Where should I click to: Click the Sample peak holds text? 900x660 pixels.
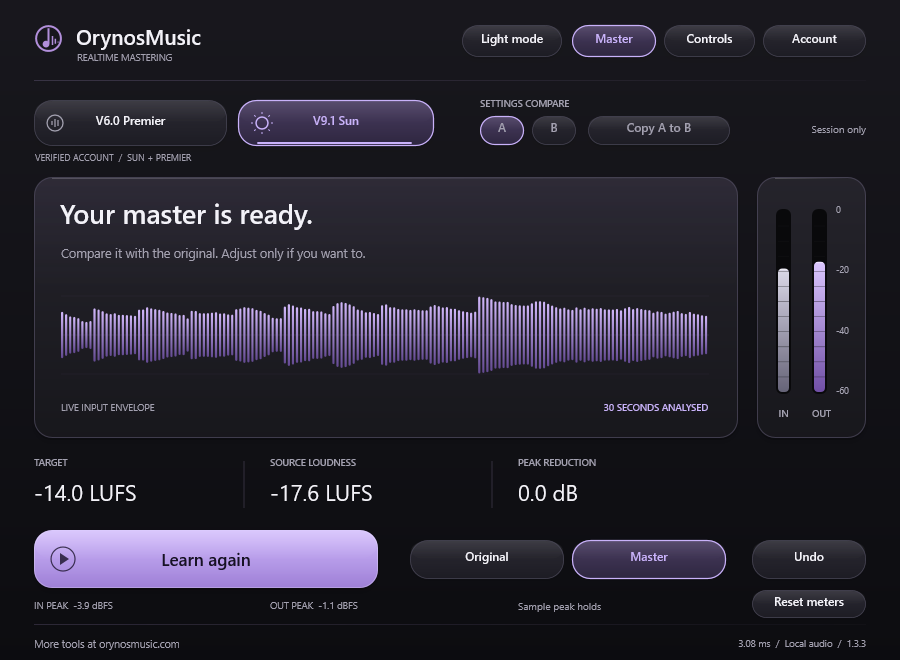559,607
